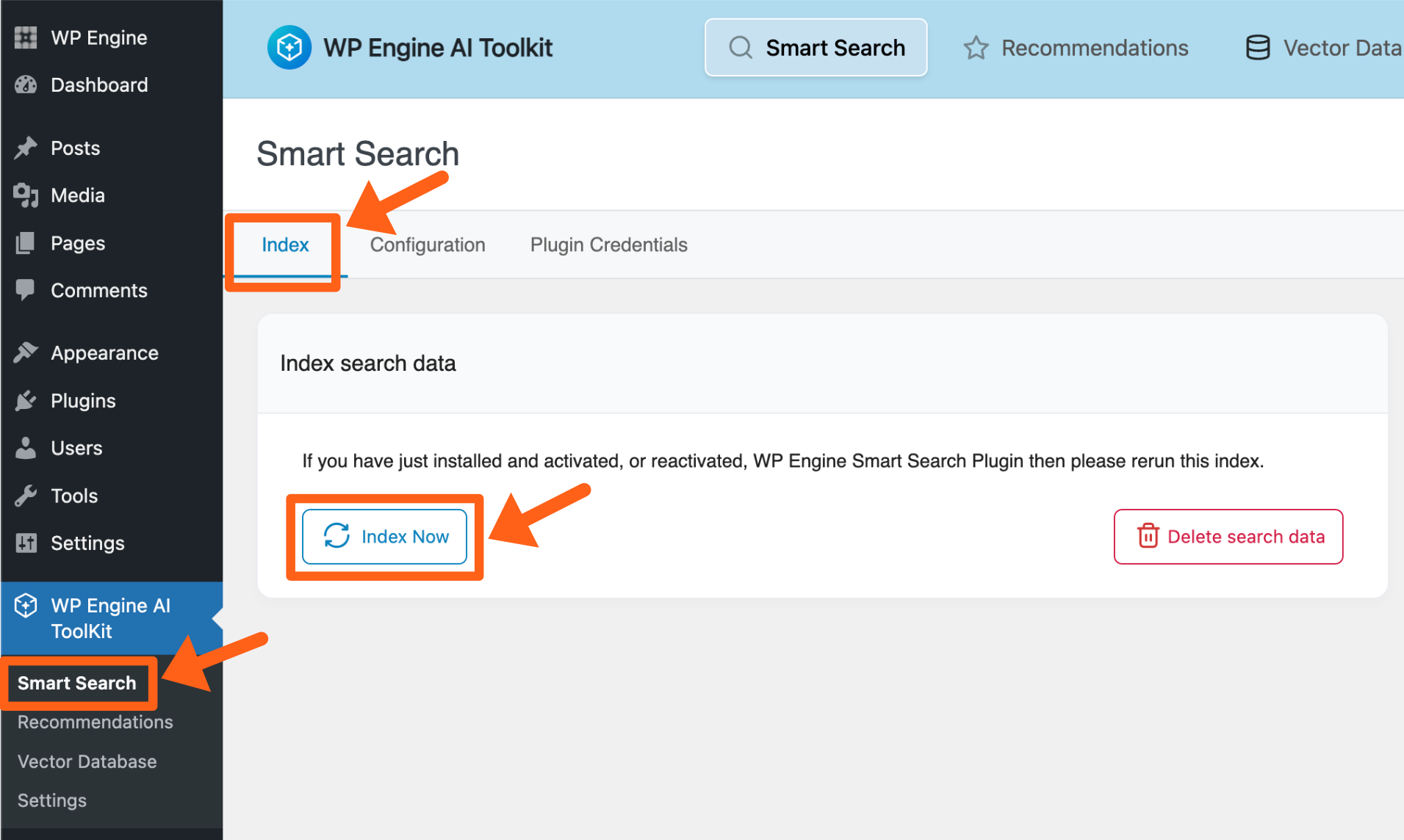Click the Comments bubble icon
Screen dimensions: 1404x840
26,291
